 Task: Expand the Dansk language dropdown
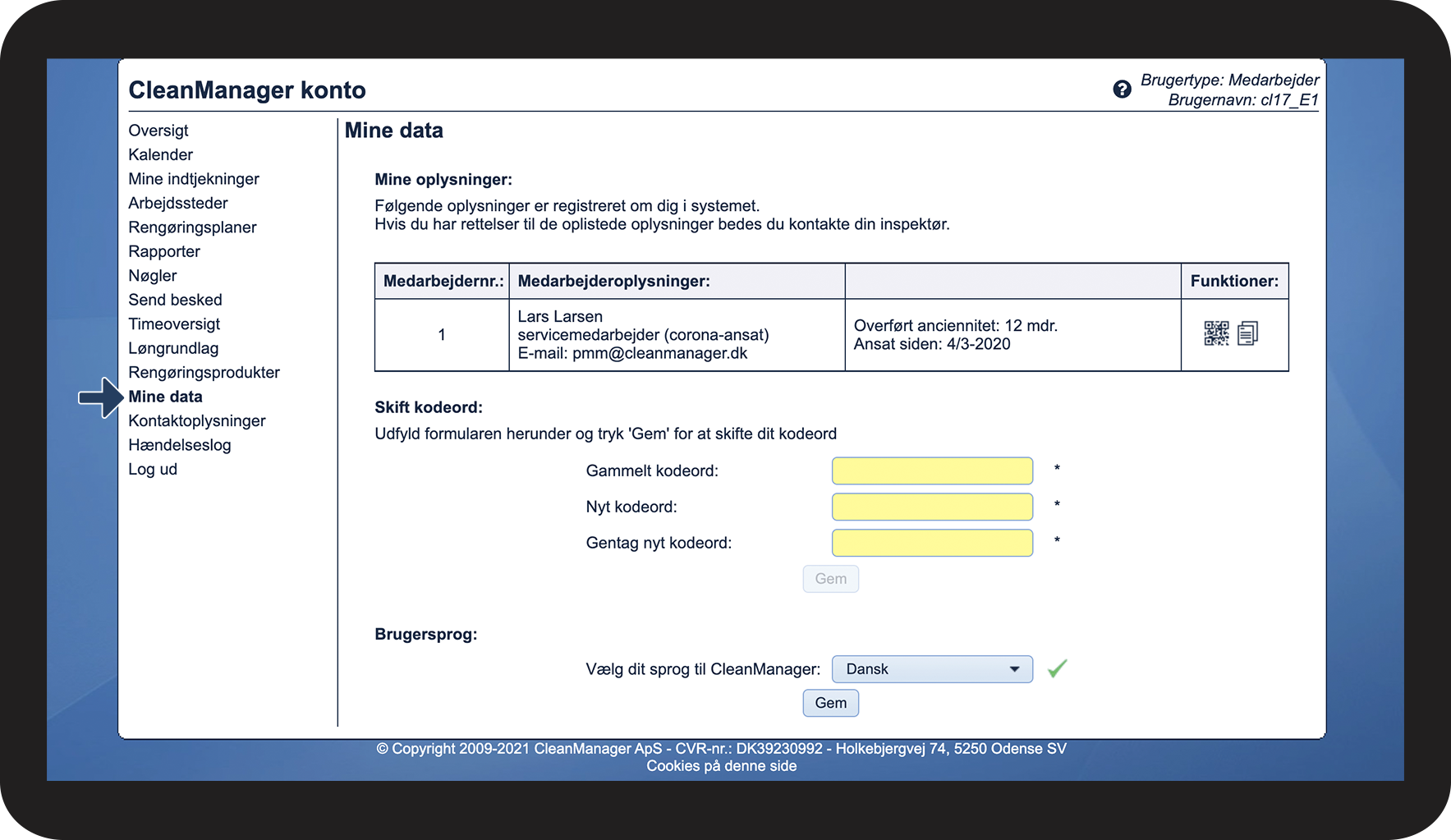pyautogui.click(x=932, y=669)
